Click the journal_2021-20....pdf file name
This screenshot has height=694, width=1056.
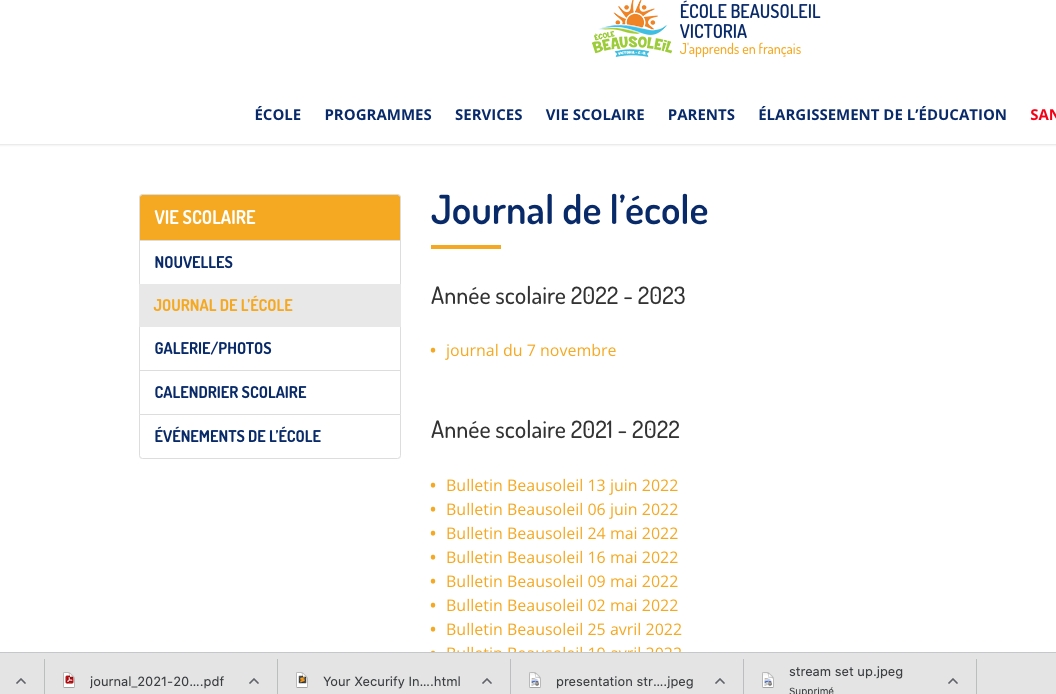[x=156, y=681]
